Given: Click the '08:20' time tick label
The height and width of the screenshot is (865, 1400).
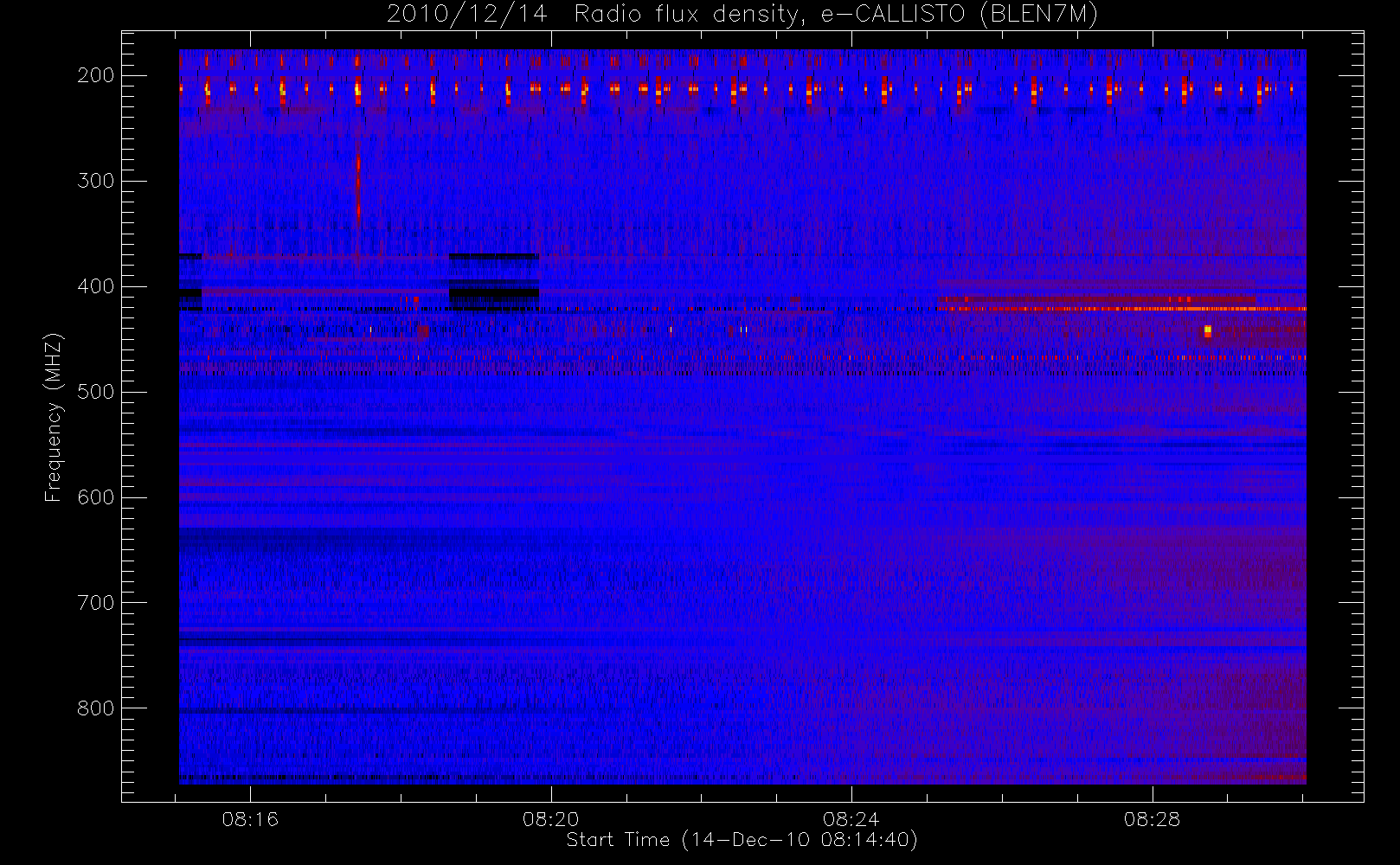Looking at the screenshot, I should click(x=551, y=819).
